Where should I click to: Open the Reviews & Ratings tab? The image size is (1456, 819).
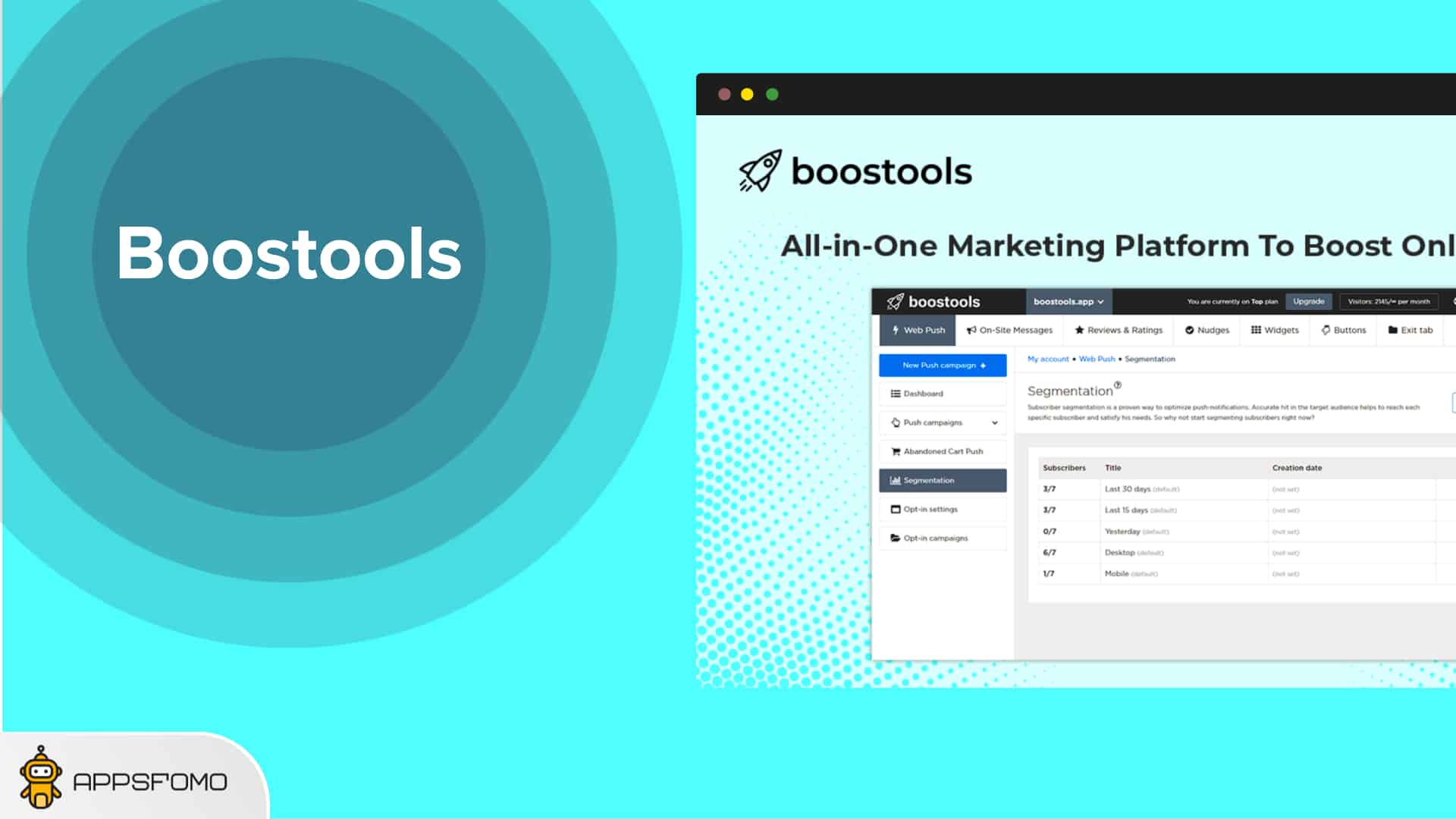pyautogui.click(x=1119, y=331)
